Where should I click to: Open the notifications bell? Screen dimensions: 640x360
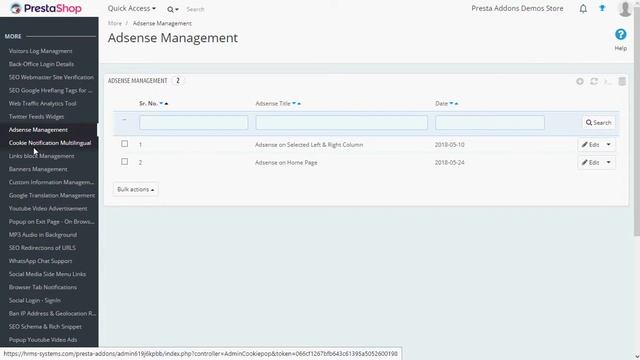click(583, 9)
